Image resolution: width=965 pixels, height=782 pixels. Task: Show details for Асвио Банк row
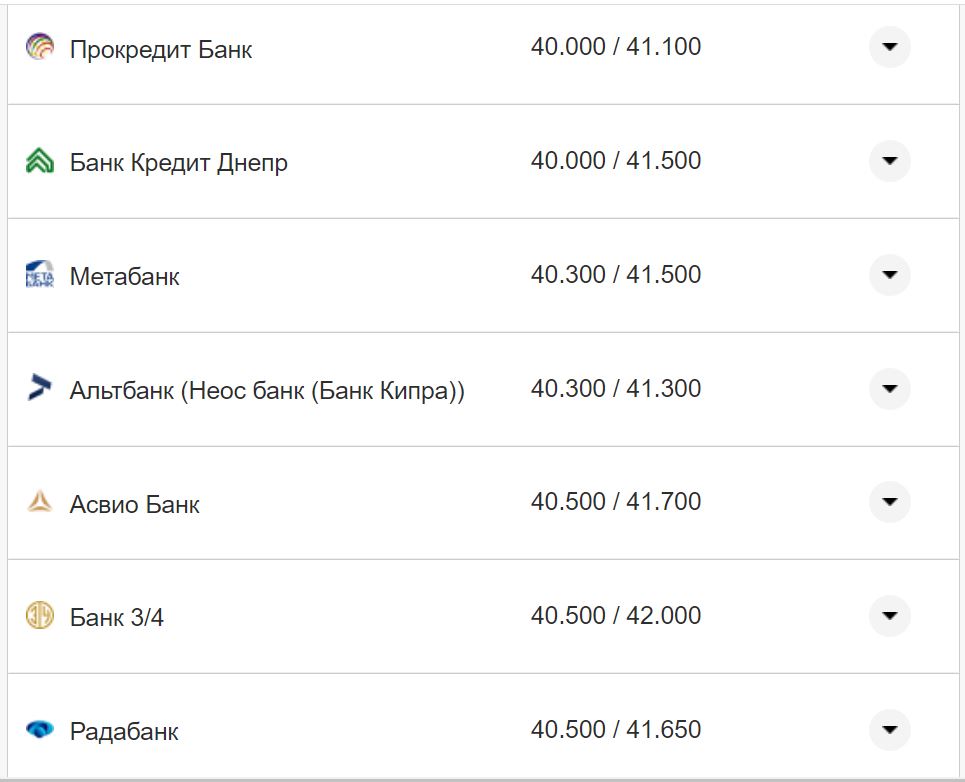click(889, 502)
